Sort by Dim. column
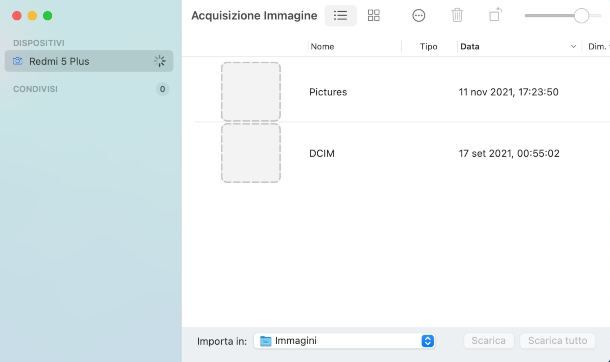Viewport: 610px width, 362px height. (x=598, y=47)
